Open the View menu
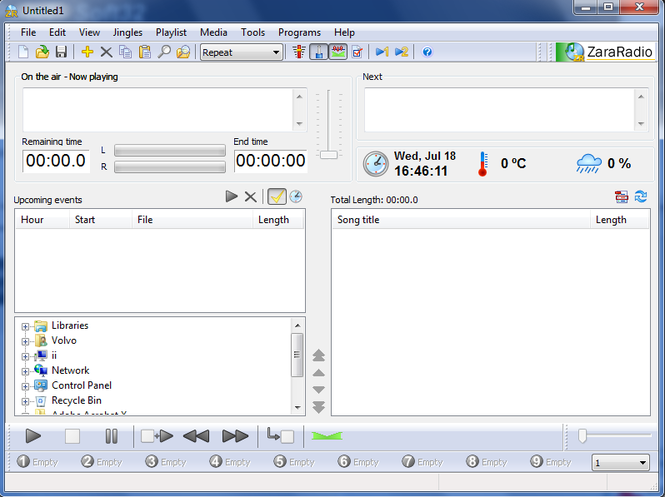 pos(89,32)
